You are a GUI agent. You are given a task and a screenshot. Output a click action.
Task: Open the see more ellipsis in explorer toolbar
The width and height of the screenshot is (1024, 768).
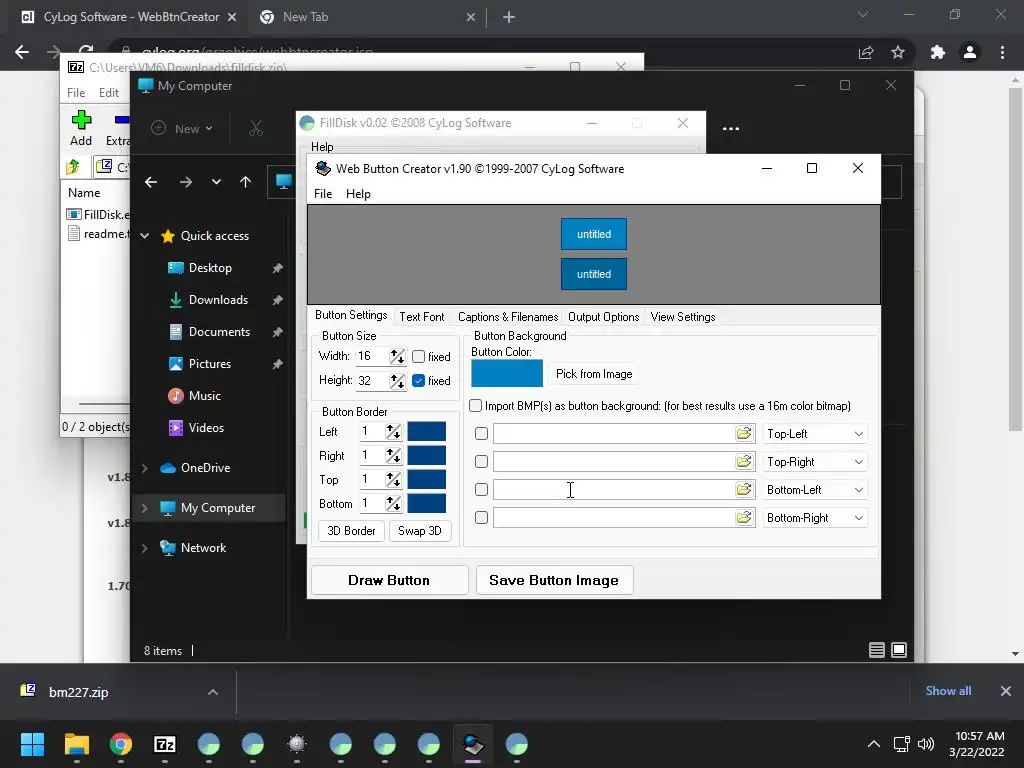click(731, 129)
